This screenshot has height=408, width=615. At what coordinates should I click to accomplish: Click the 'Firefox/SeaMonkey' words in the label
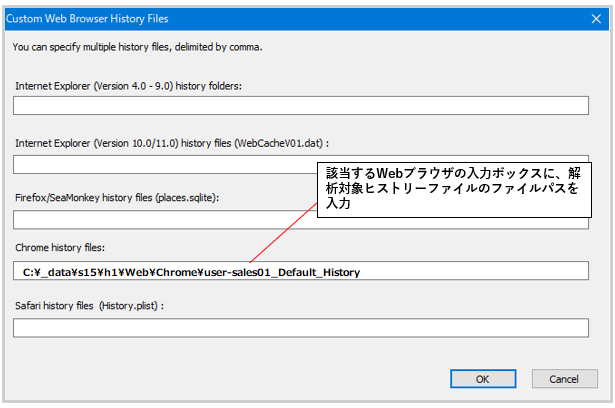57,198
